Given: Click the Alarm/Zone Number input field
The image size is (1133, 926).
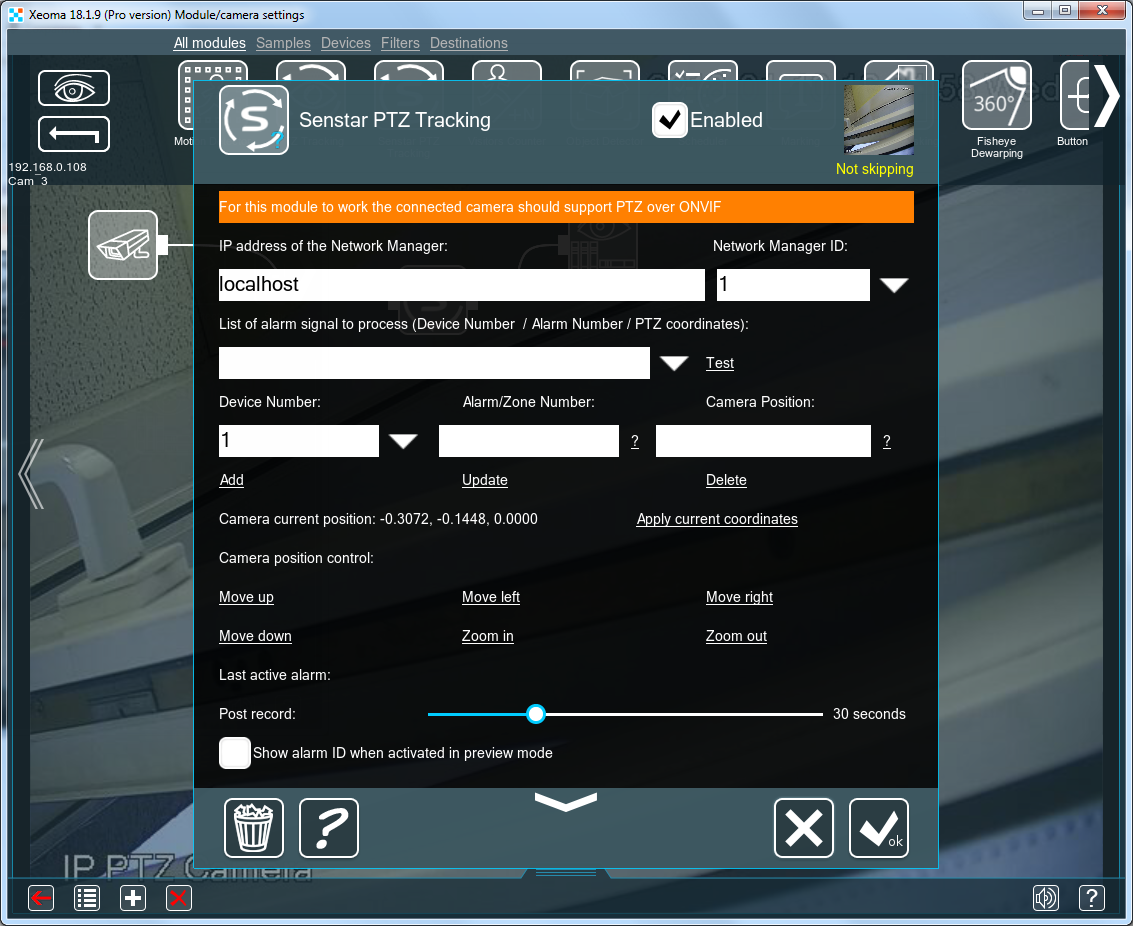Looking at the screenshot, I should tap(529, 441).
